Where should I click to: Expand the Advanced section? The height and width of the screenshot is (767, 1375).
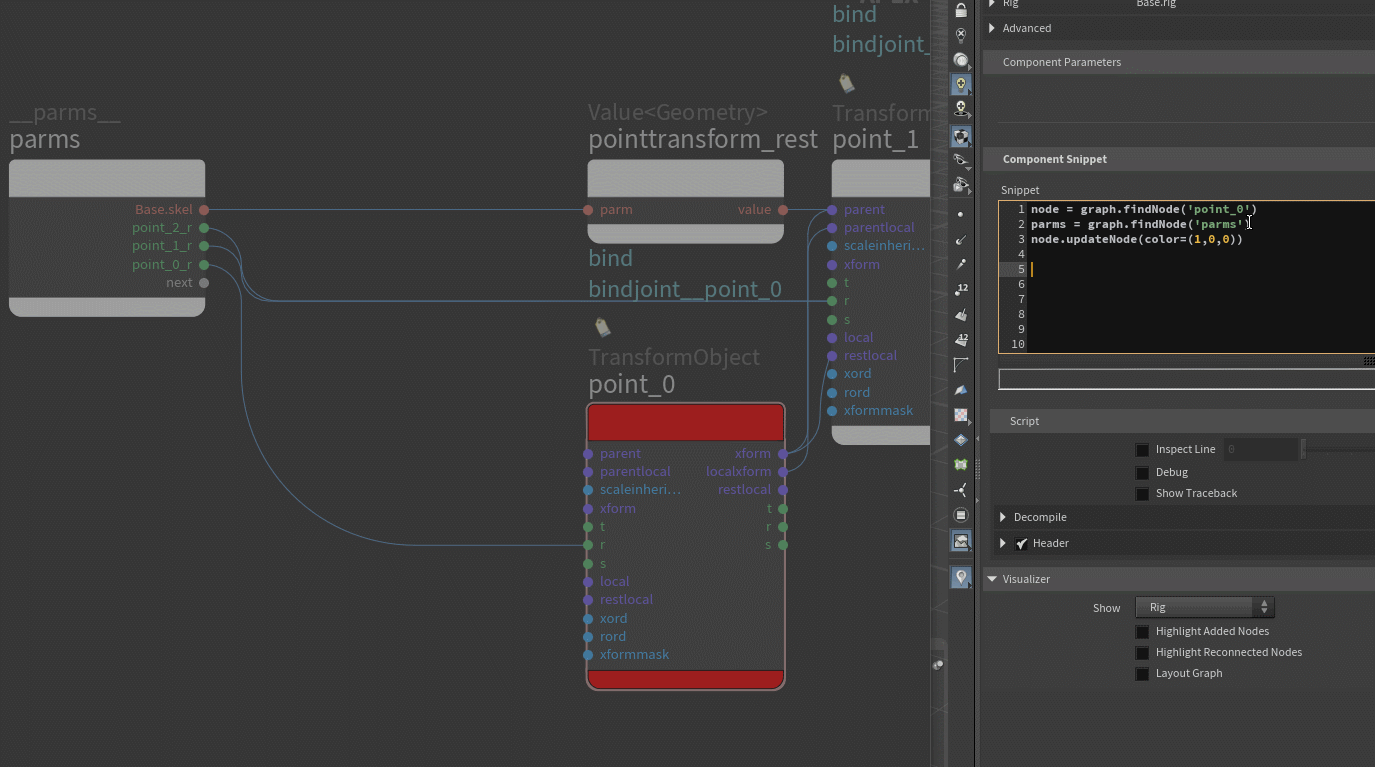point(992,28)
